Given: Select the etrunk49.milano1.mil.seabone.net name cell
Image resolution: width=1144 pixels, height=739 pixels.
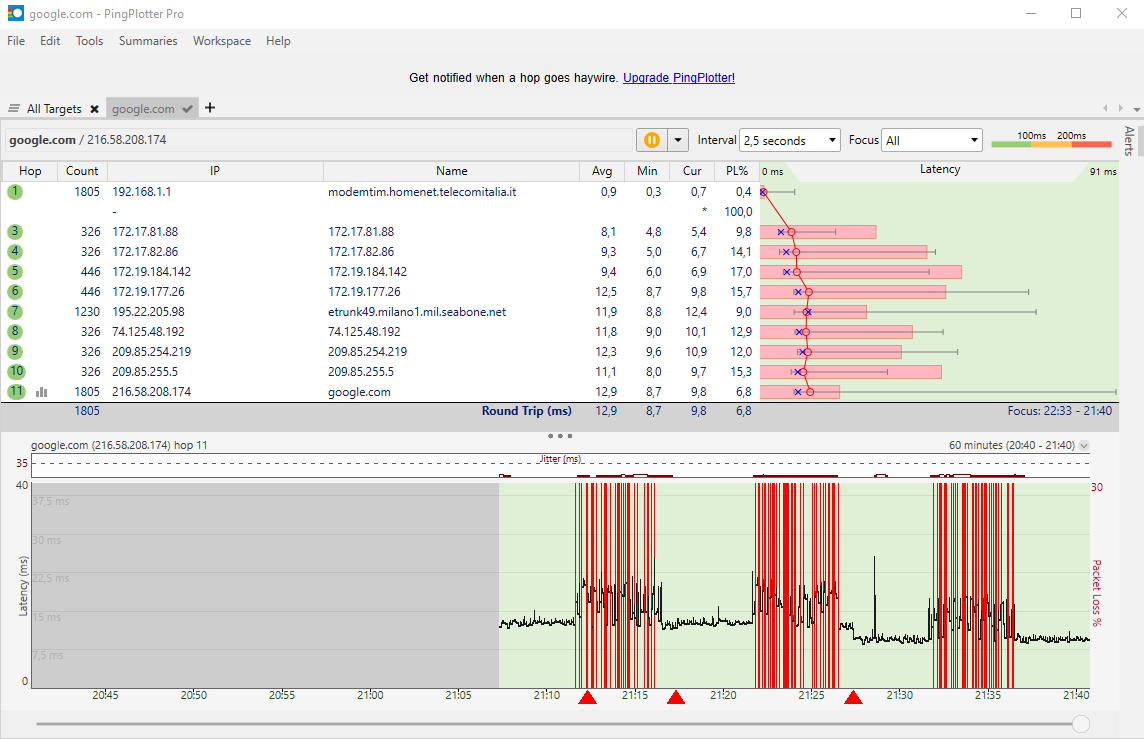Looking at the screenshot, I should pyautogui.click(x=417, y=312).
